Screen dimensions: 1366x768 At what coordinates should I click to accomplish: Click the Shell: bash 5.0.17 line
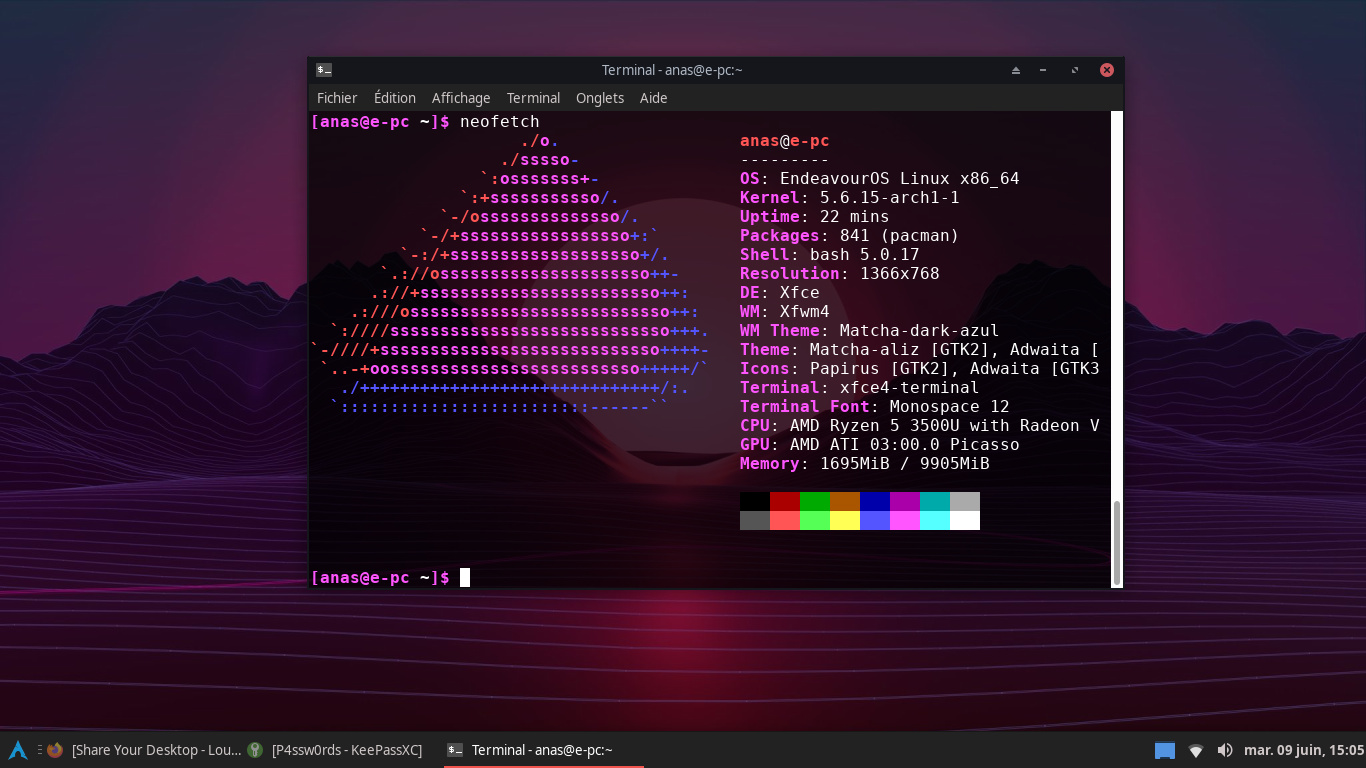(830, 255)
